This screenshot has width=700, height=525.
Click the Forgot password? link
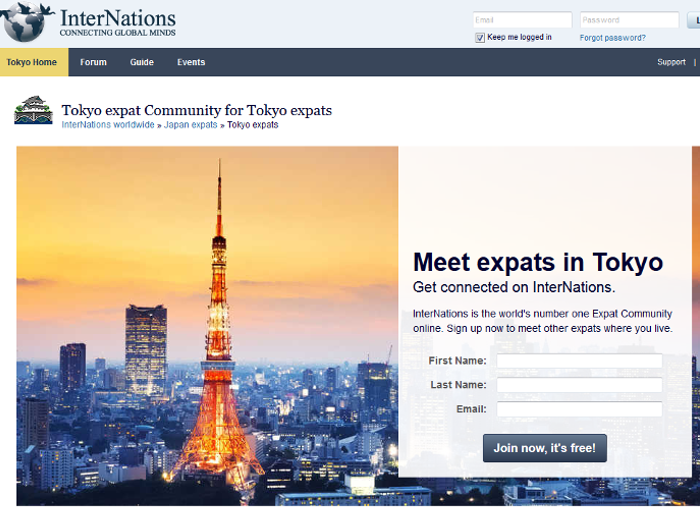(612, 38)
